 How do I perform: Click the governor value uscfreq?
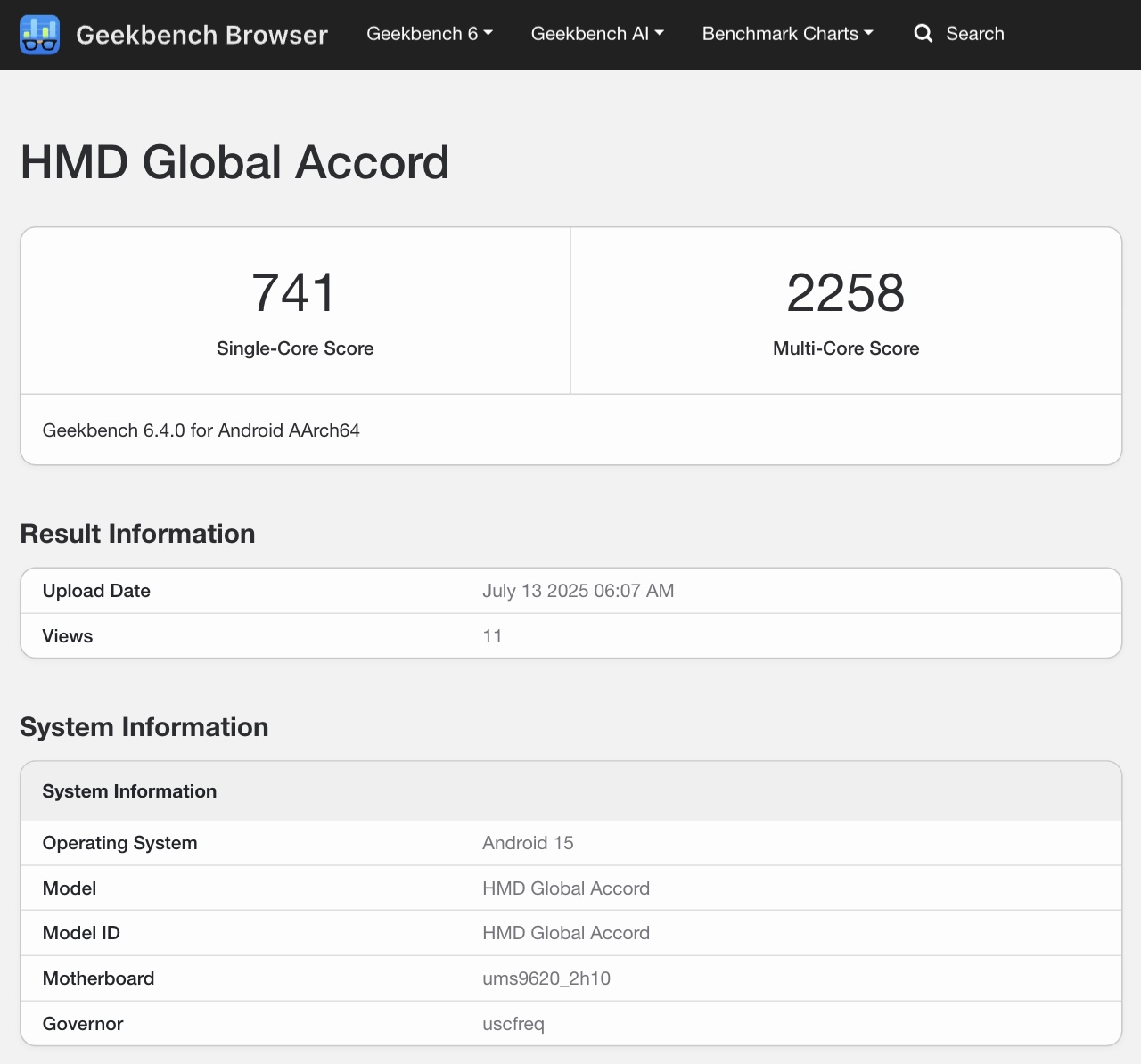click(x=513, y=1024)
